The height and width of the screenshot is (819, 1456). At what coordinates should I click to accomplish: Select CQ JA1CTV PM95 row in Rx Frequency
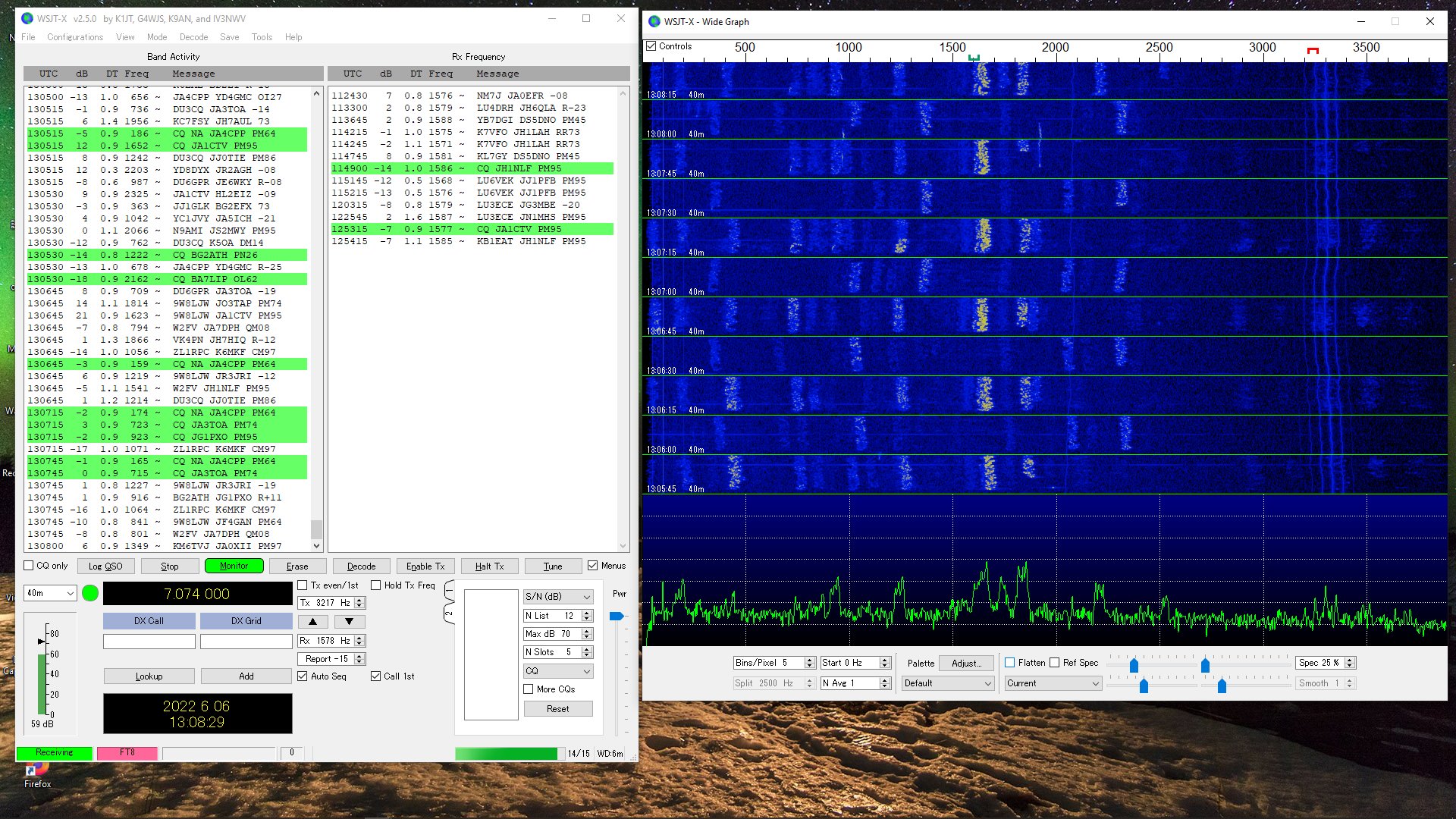pos(472,229)
